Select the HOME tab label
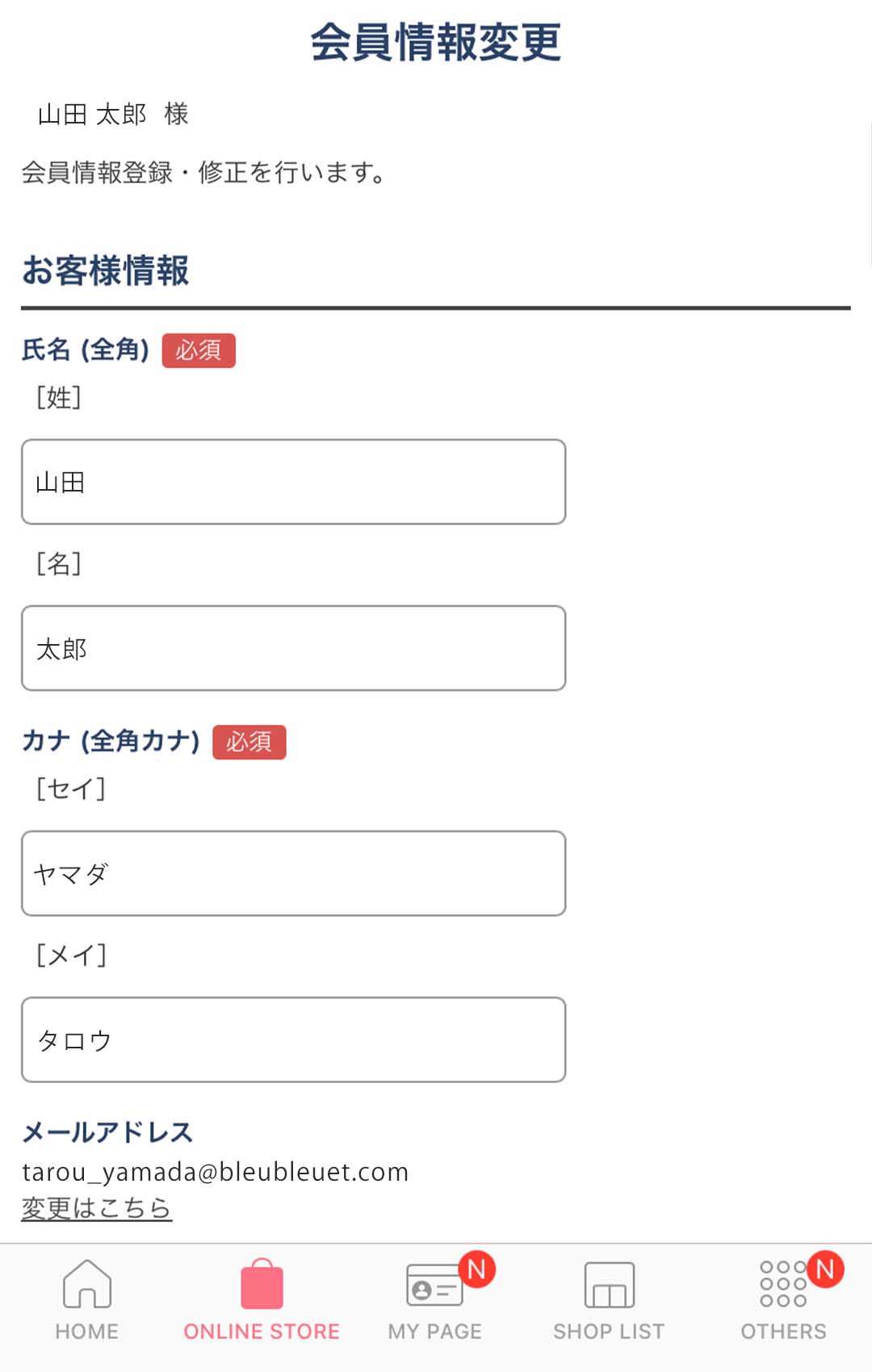The height and width of the screenshot is (1372, 872). [x=87, y=1332]
